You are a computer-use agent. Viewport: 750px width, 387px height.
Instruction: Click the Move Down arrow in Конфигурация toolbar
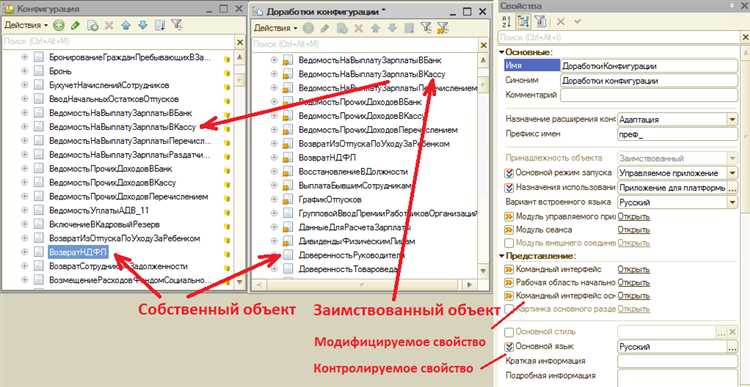click(143, 24)
